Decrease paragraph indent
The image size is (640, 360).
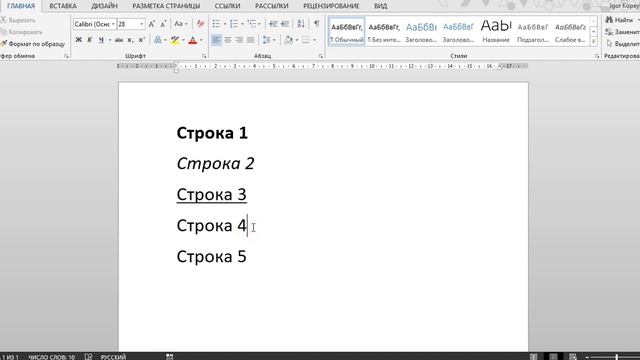click(x=273, y=24)
